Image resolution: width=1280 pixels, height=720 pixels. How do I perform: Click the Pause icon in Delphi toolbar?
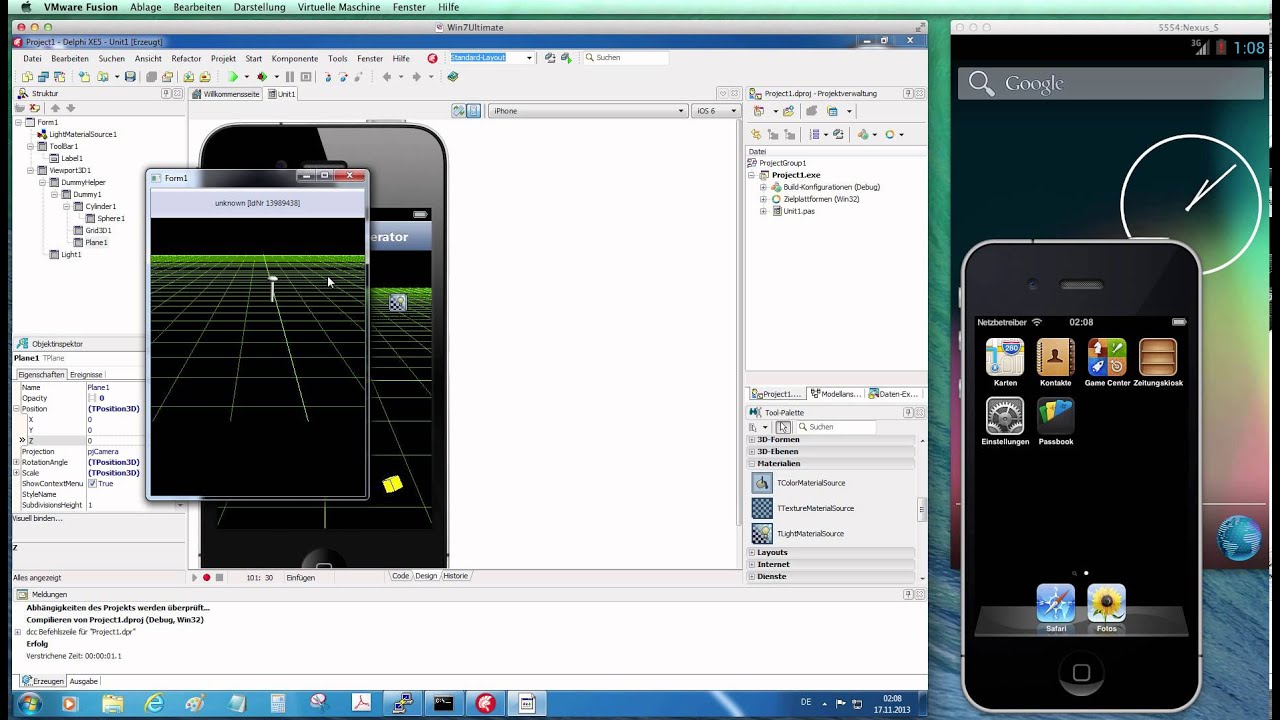290,77
